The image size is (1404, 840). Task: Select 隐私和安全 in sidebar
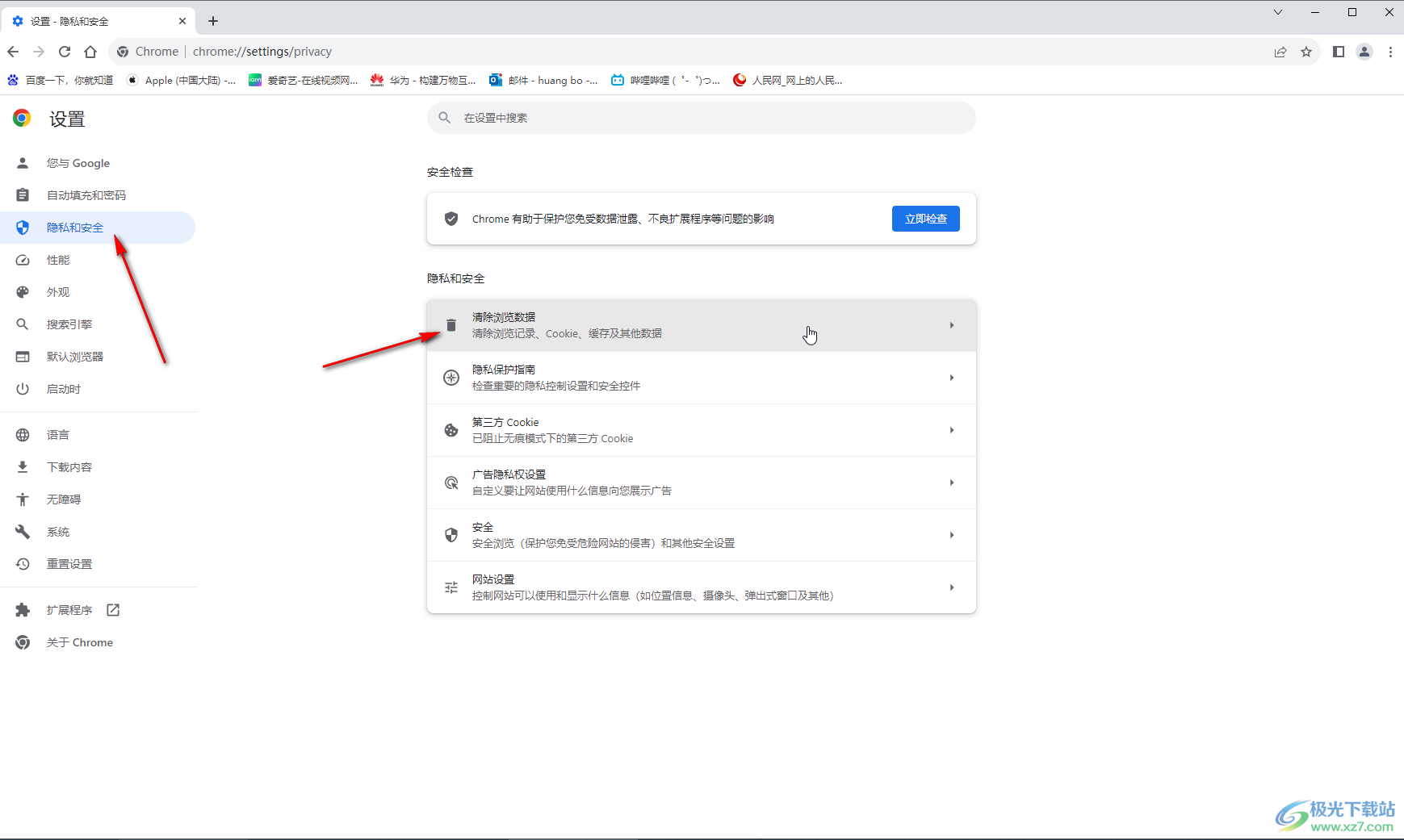pyautogui.click(x=98, y=228)
